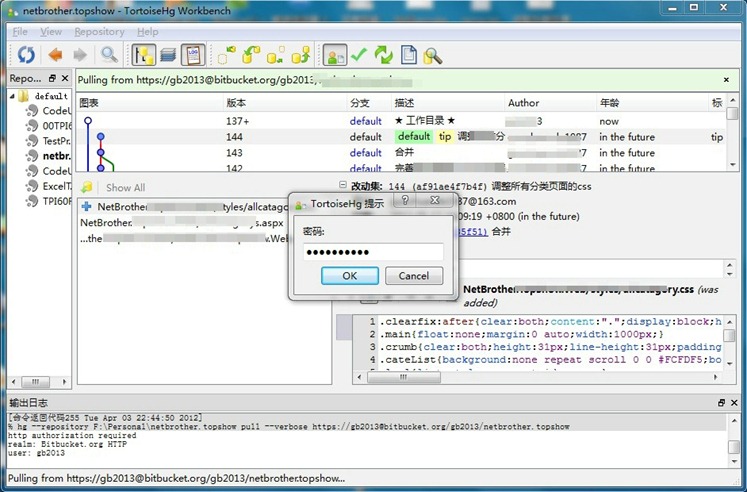Go back with orange left arrow
Screen dimensions: 747x492
coord(56,55)
